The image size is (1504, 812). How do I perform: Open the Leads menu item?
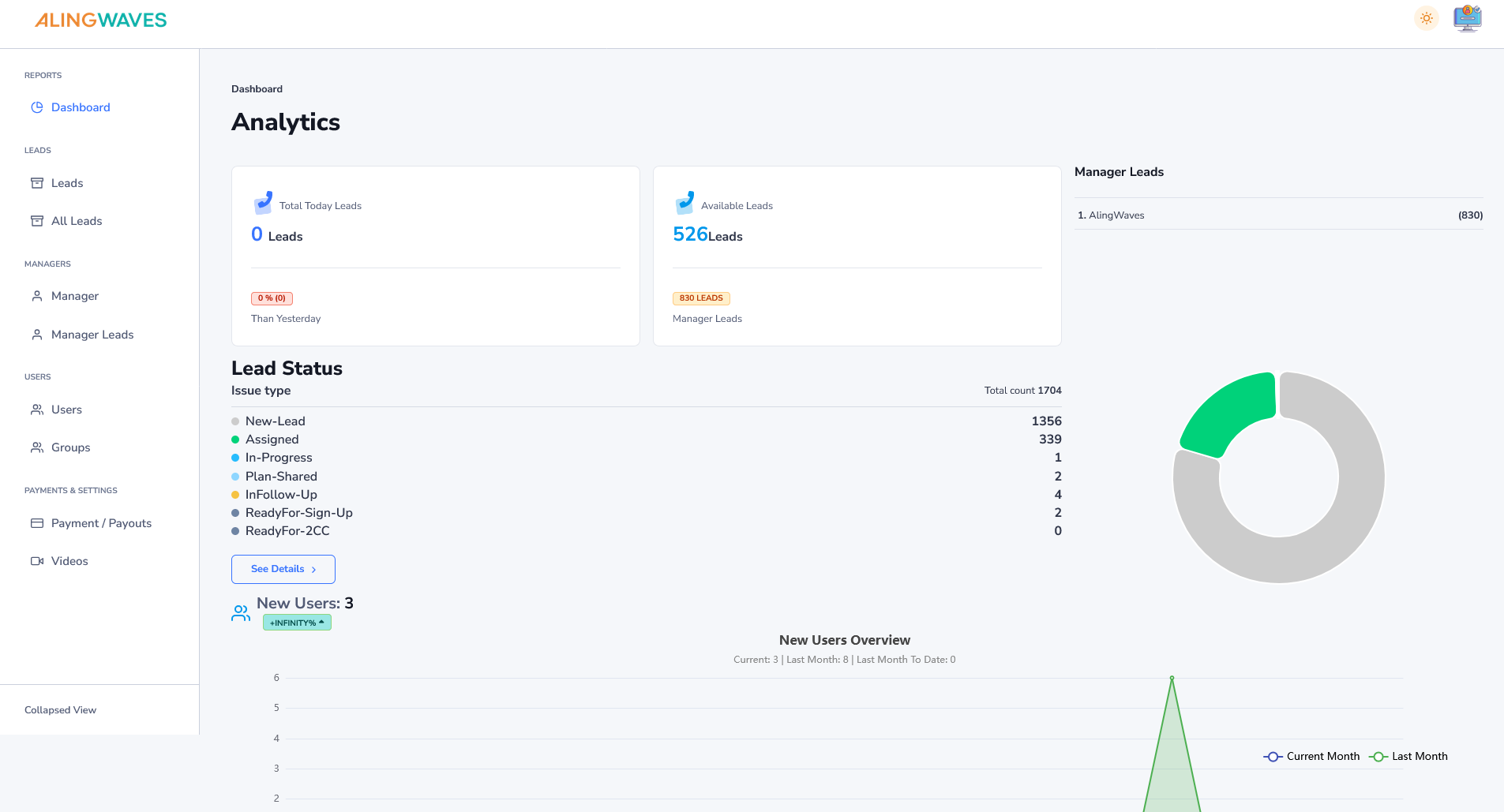point(67,183)
